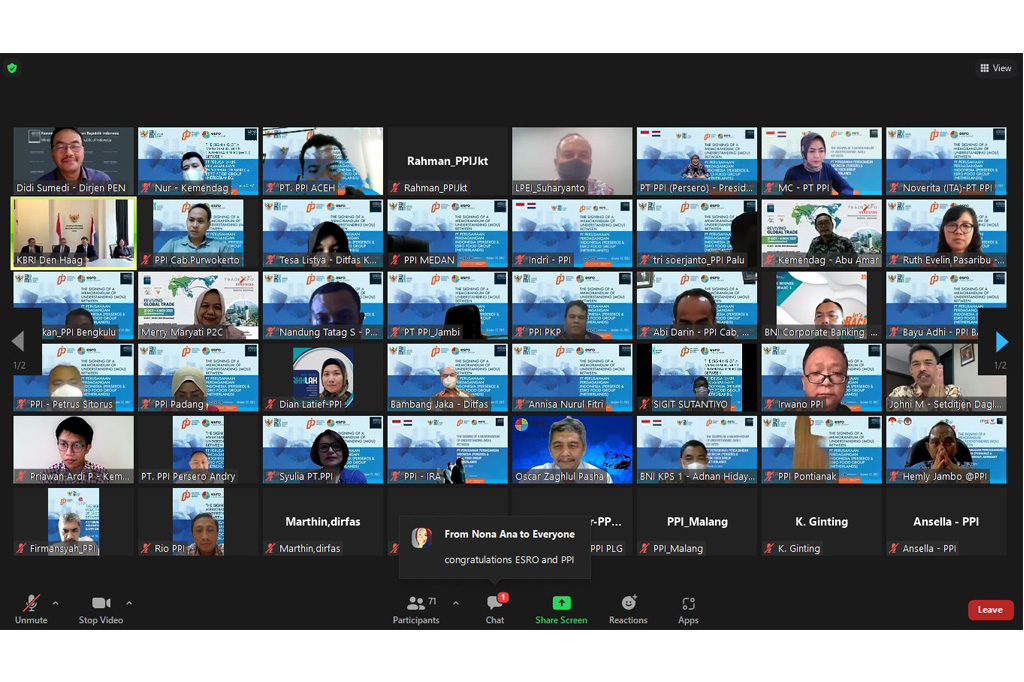The width and height of the screenshot is (1024, 682).
Task: Select the Indri - PPI video tile
Action: click(572, 233)
